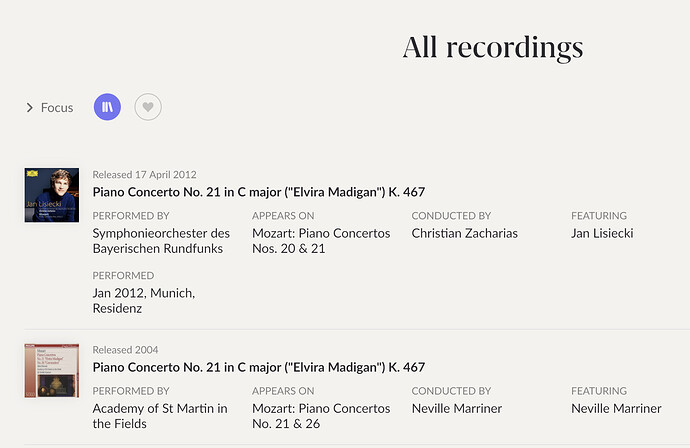Click Jan 2012, Munich, Residenz text
The width and height of the screenshot is (690, 448).
coord(144,301)
